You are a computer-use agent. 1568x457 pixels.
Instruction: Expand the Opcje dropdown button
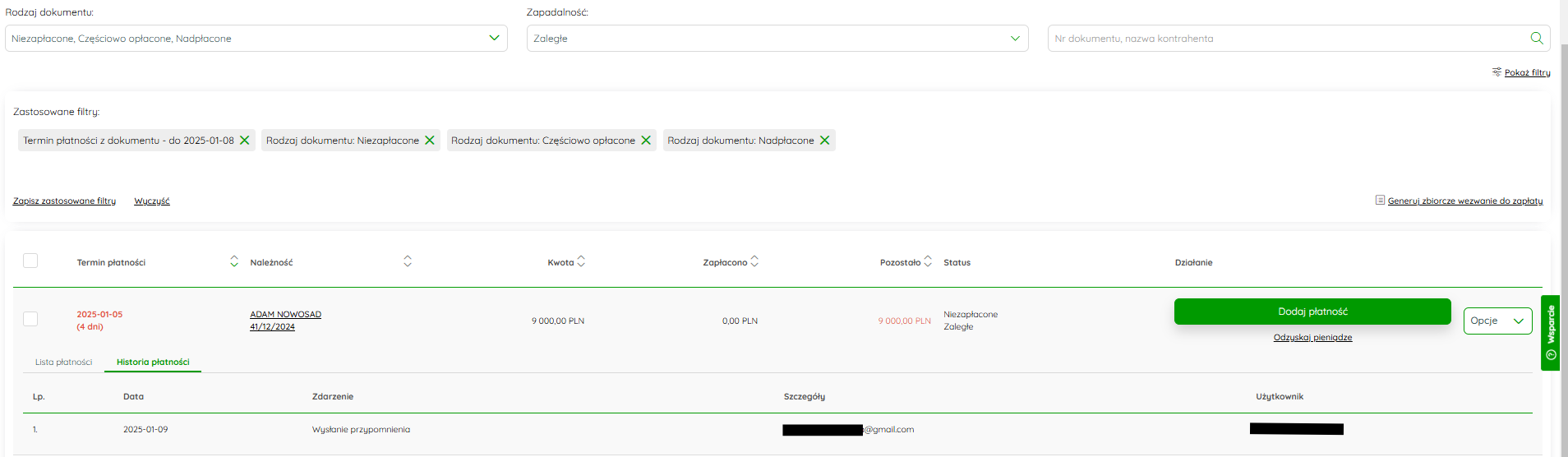[x=1497, y=321]
